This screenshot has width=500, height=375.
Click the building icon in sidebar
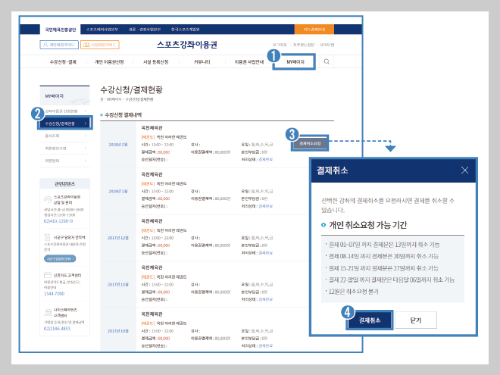(x=47, y=237)
